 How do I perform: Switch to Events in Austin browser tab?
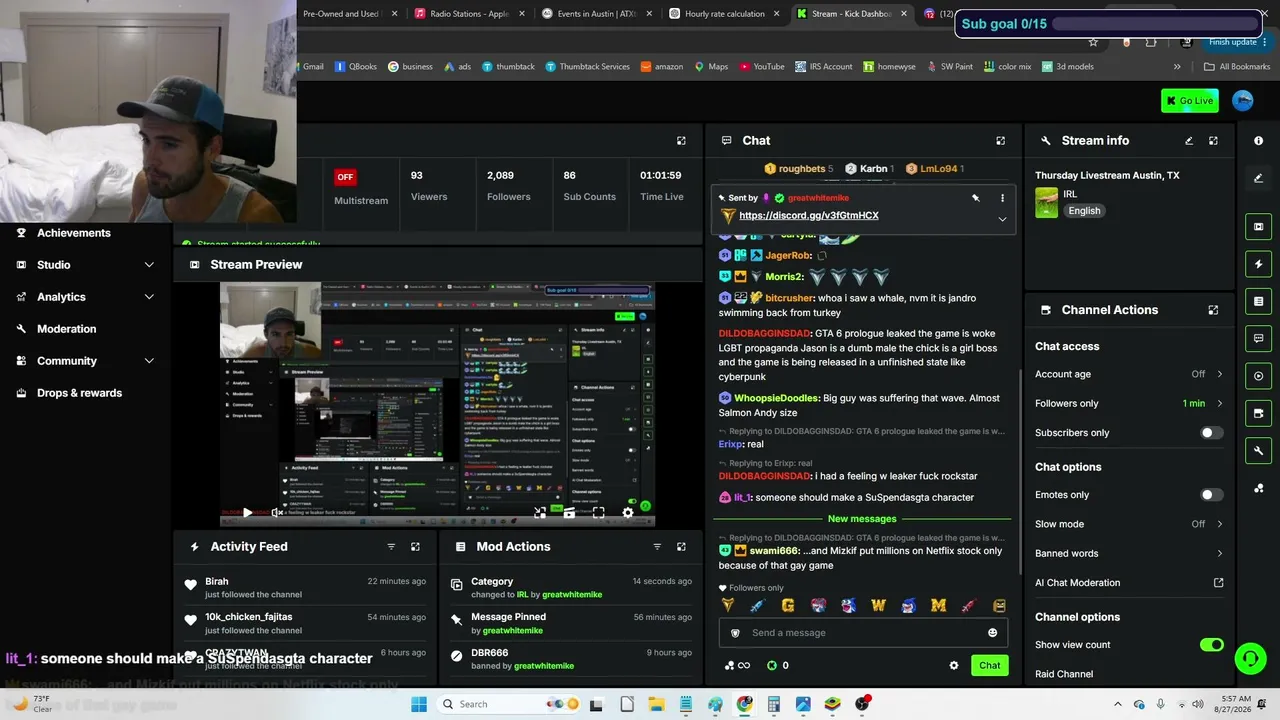597,14
